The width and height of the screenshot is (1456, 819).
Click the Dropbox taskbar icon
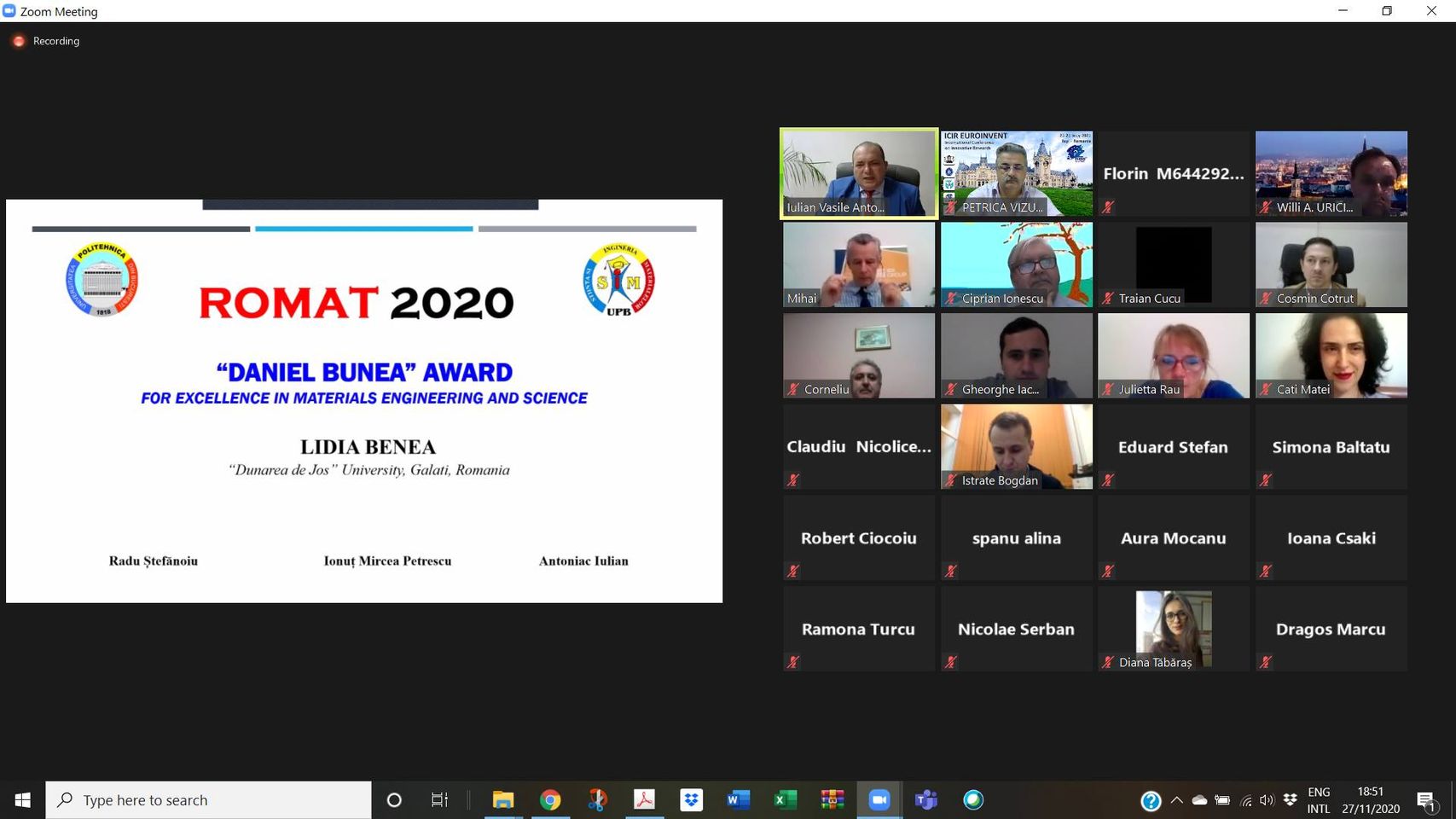[691, 800]
